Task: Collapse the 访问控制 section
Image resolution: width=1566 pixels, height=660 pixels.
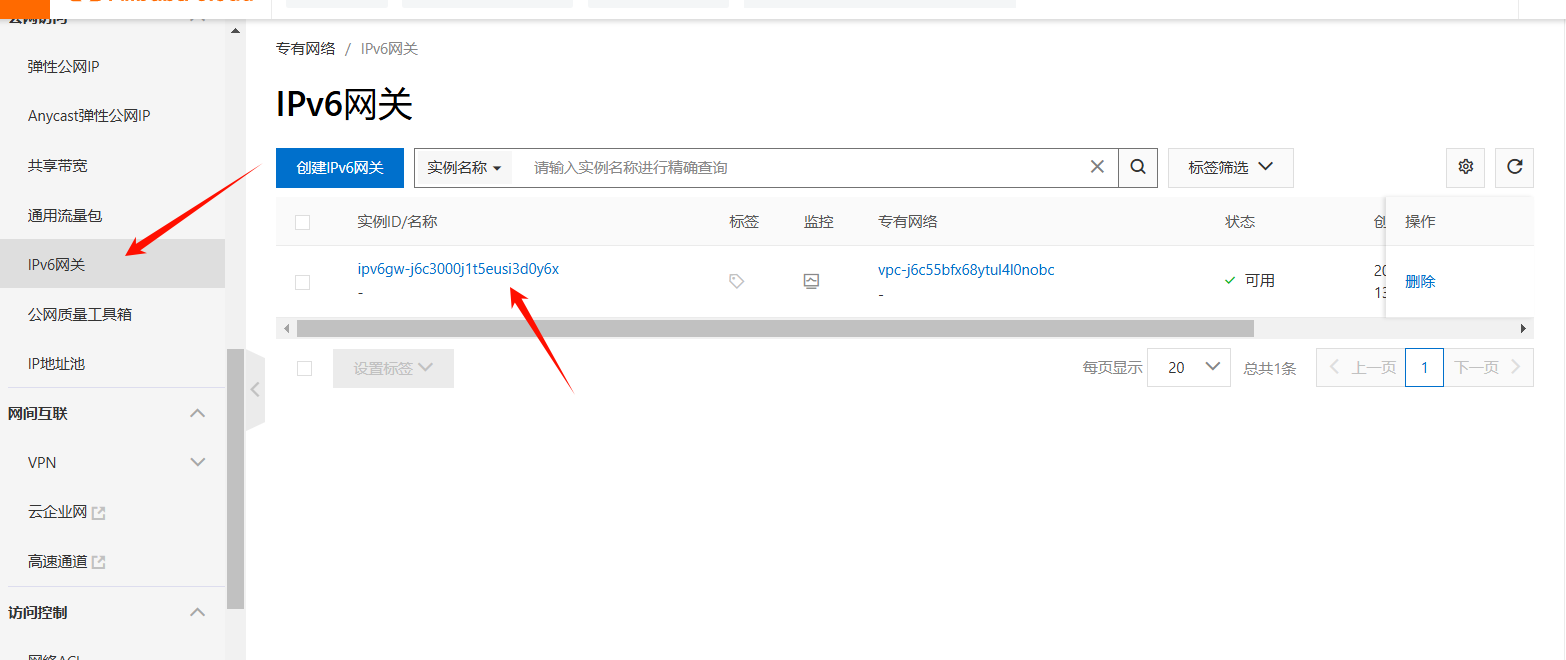Action: coord(198,612)
